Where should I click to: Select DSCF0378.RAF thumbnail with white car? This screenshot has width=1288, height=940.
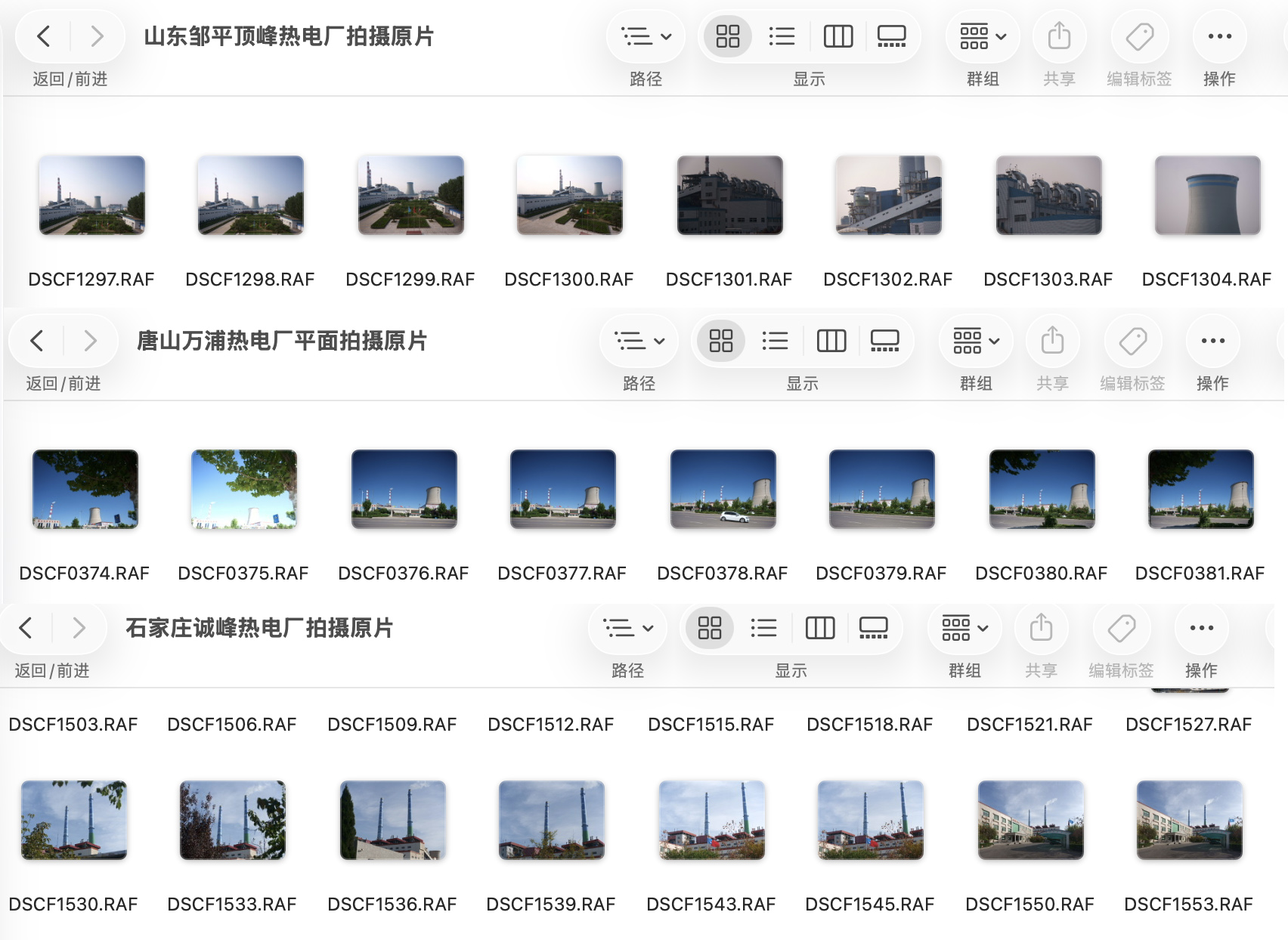pyautogui.click(x=723, y=489)
